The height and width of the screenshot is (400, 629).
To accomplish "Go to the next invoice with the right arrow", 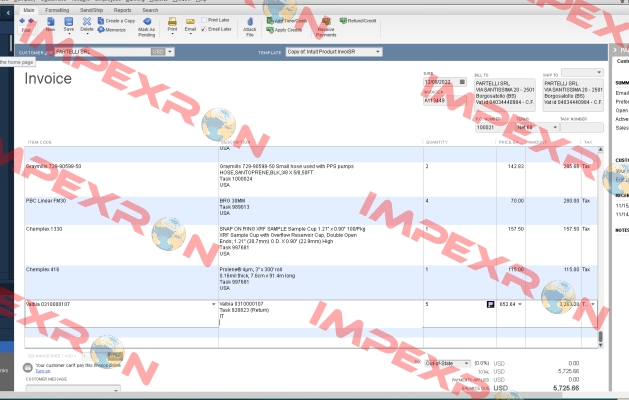I will [31, 20].
